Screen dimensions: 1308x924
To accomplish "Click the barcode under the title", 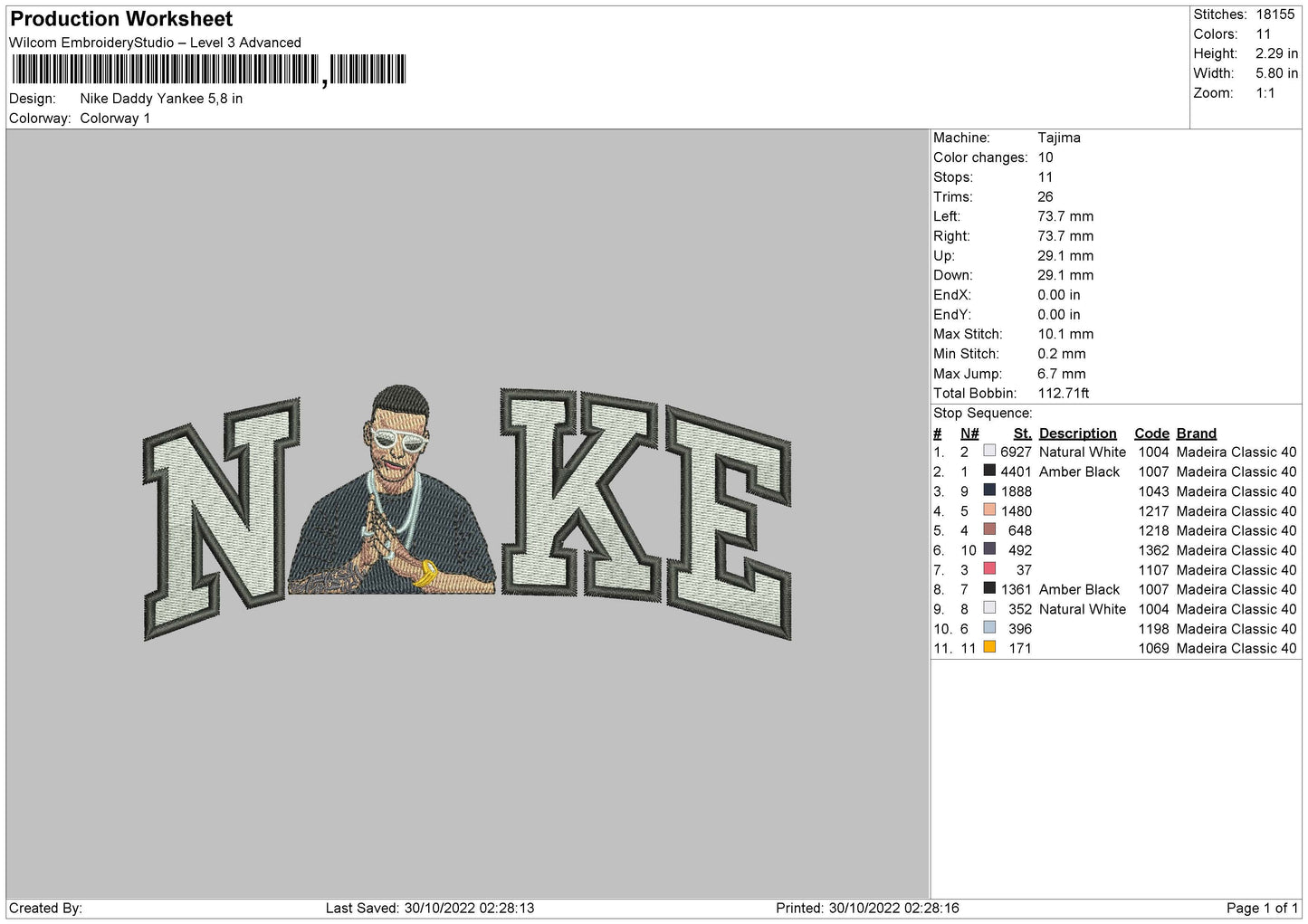I will coord(209,70).
